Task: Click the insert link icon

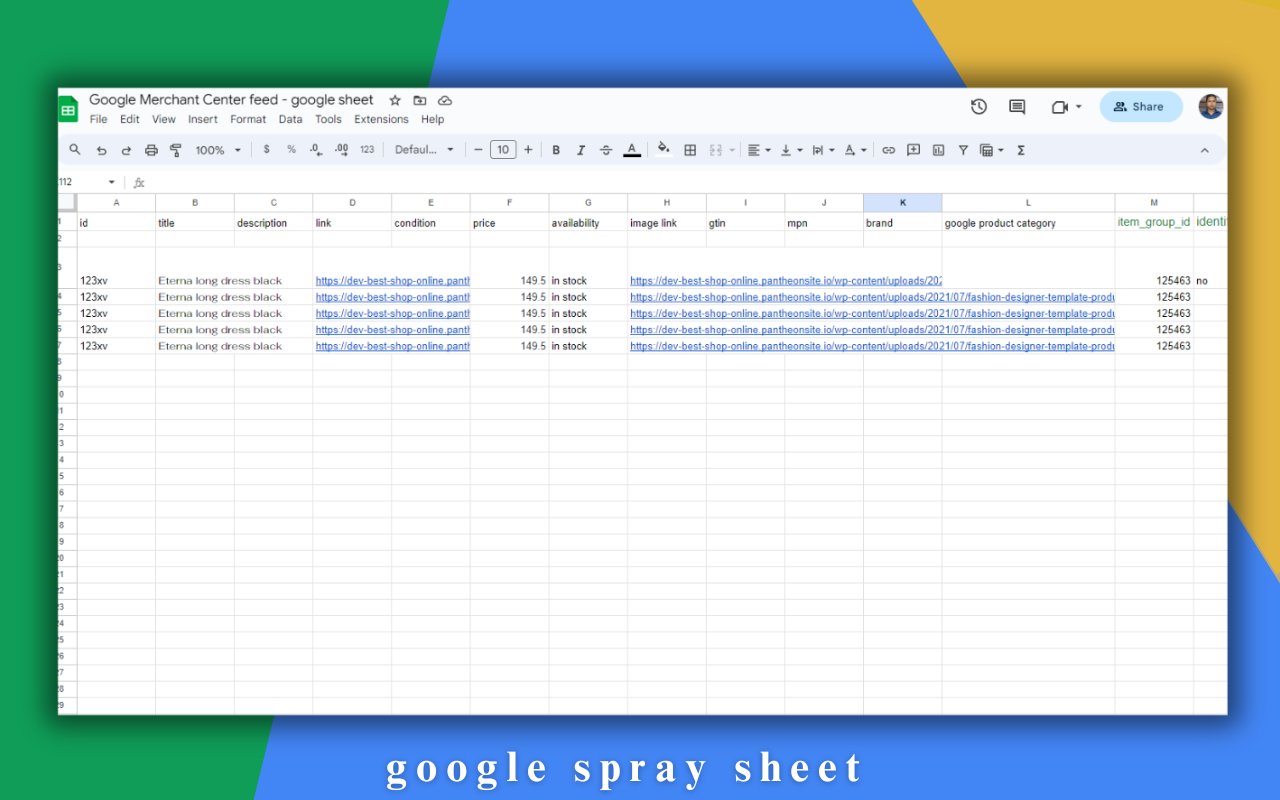Action: click(x=888, y=150)
